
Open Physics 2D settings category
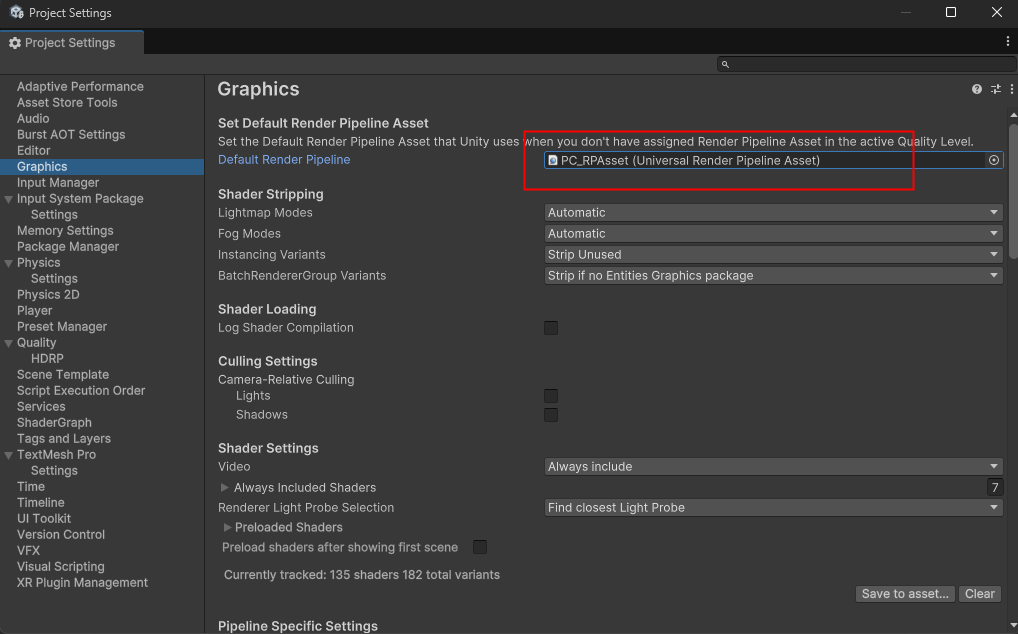point(48,295)
